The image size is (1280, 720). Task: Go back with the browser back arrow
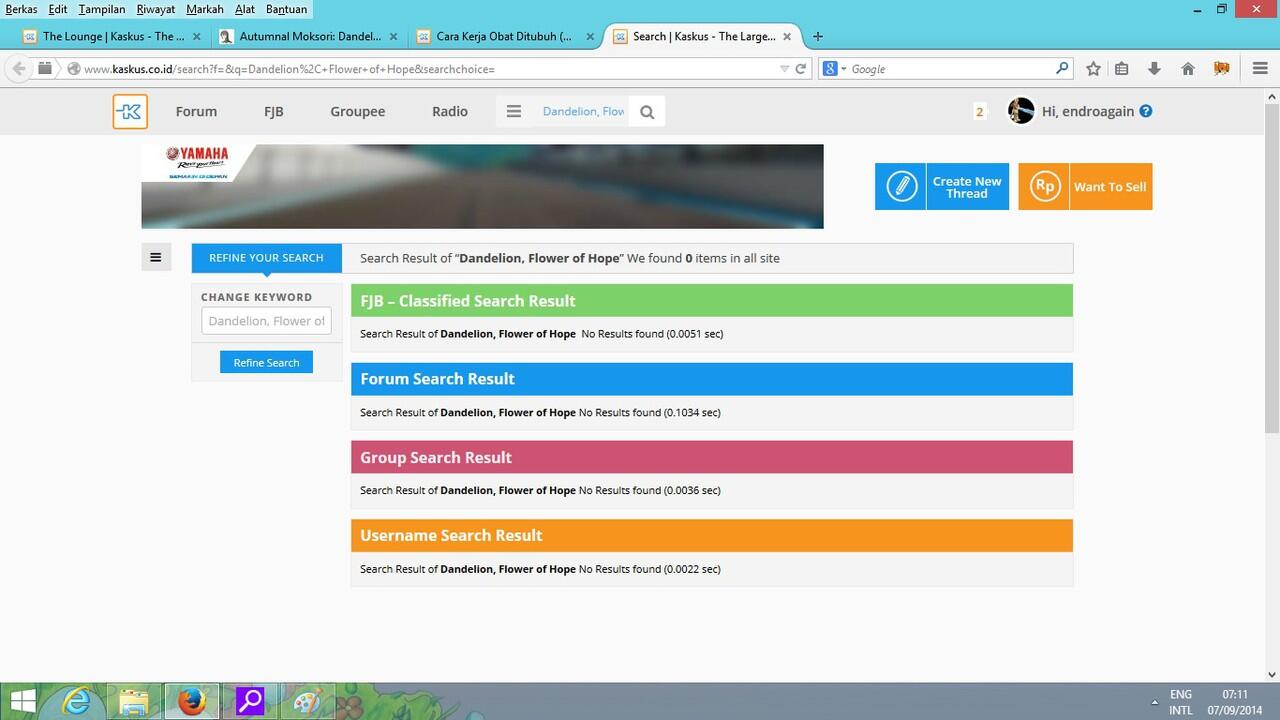[x=19, y=69]
